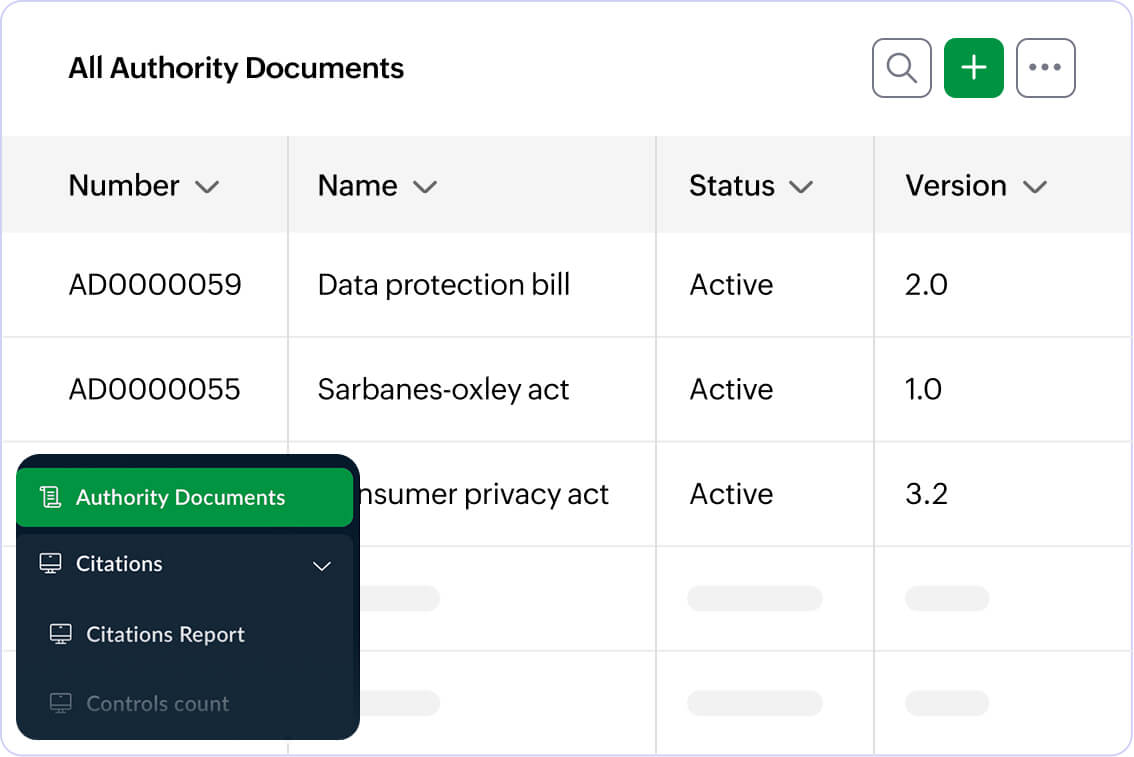Open the Sarbanes-oxley act document
The width and height of the screenshot is (1134, 757).
(x=443, y=389)
